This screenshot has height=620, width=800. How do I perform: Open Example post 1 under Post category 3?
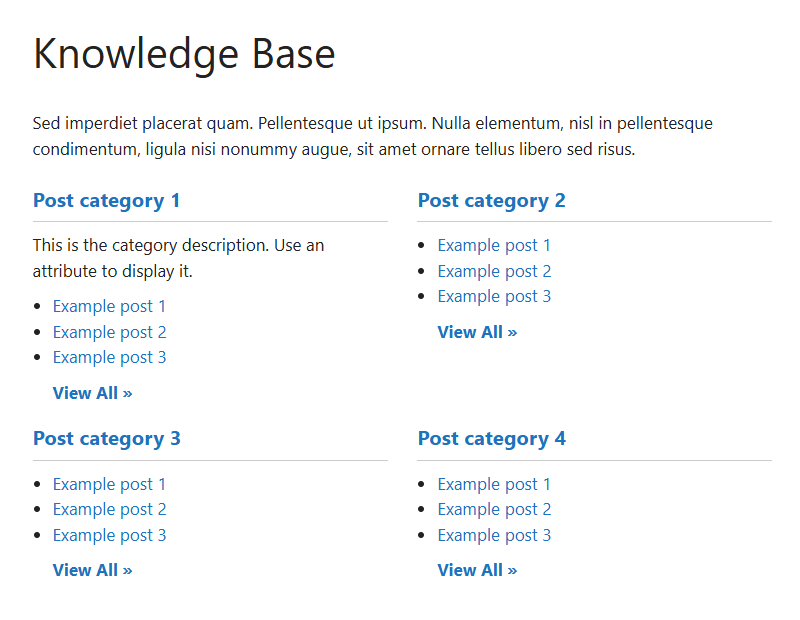click(109, 484)
